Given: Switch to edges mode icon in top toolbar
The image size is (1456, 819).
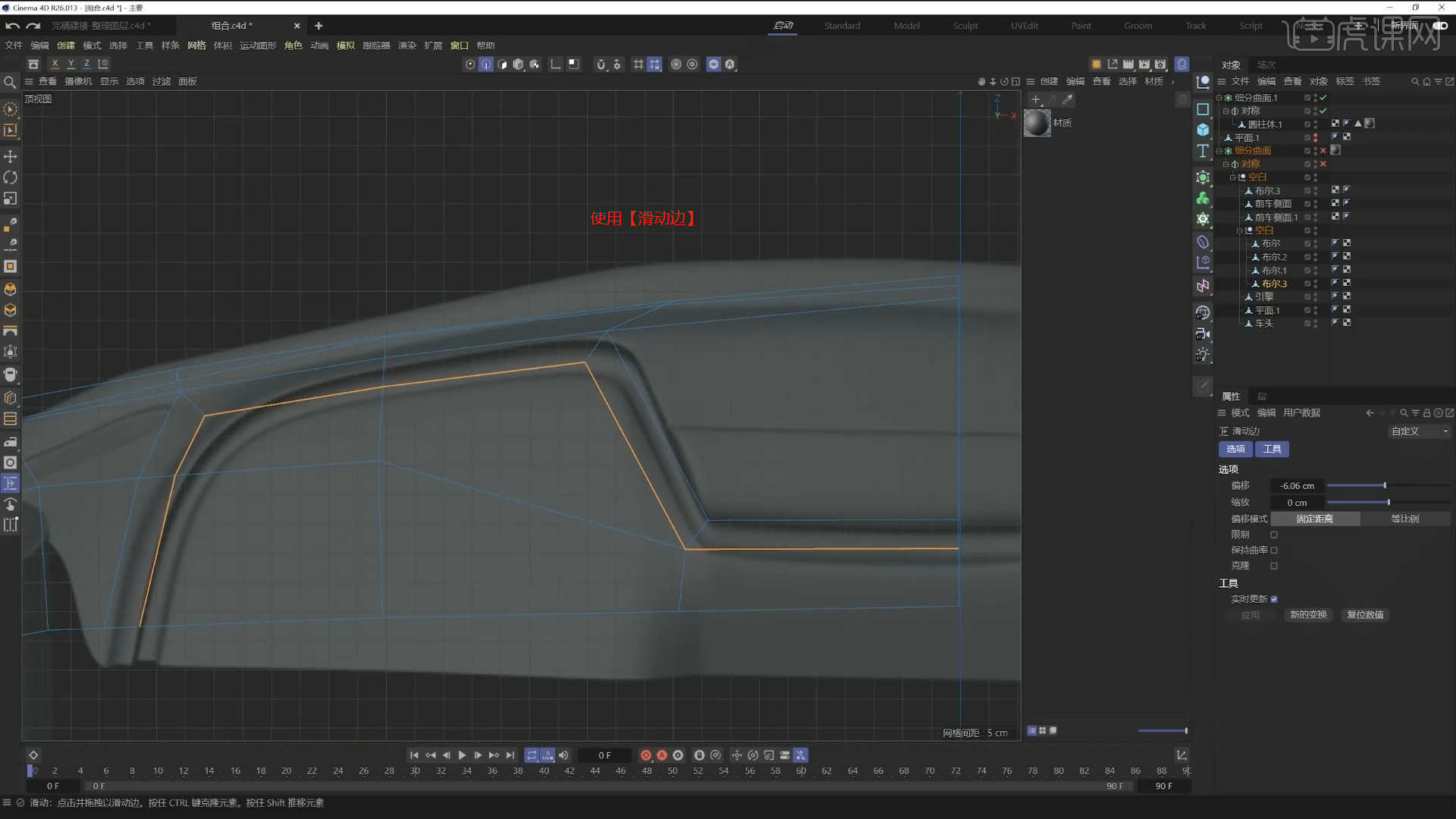Looking at the screenshot, I should tap(486, 64).
